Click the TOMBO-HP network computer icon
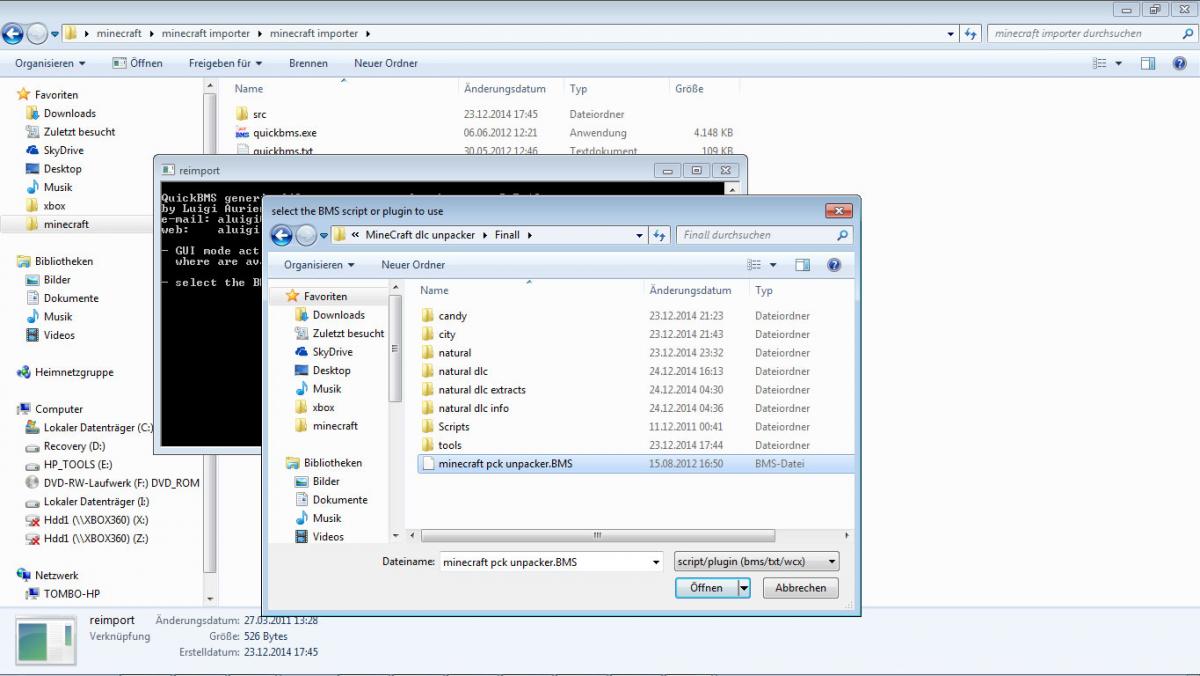The height and width of the screenshot is (676, 1200). (x=33, y=594)
